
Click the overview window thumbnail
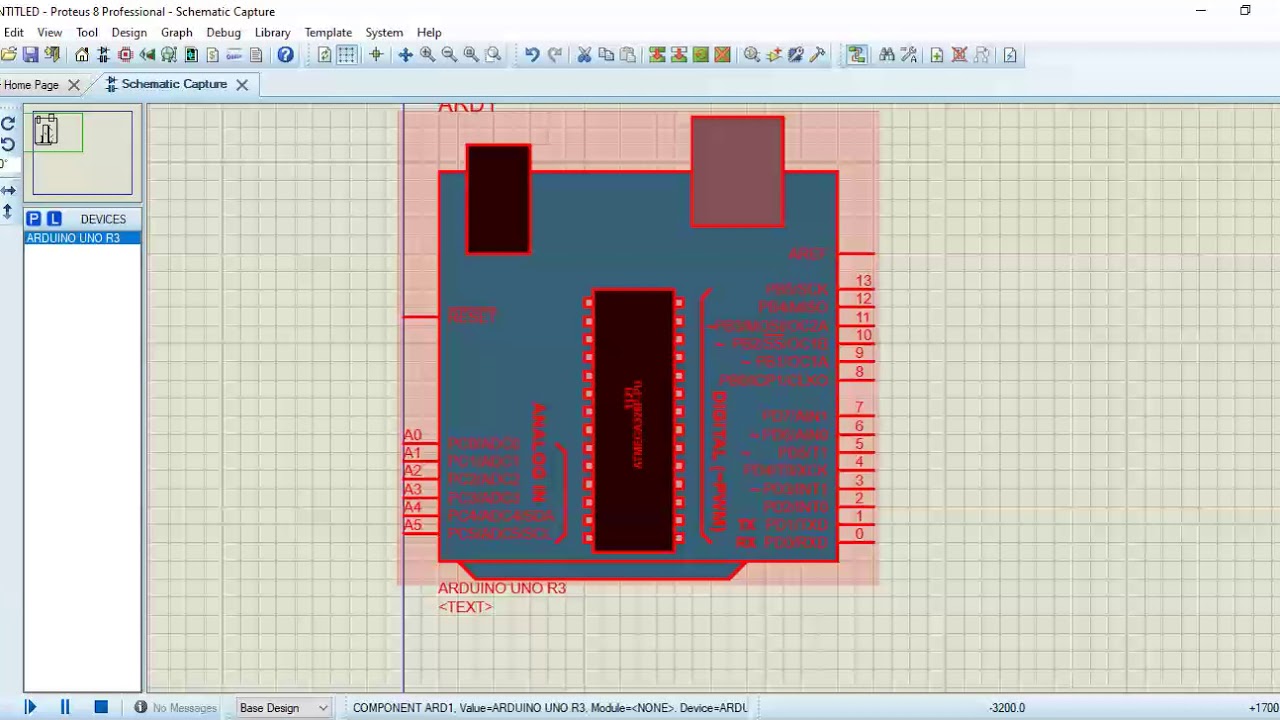click(x=82, y=153)
